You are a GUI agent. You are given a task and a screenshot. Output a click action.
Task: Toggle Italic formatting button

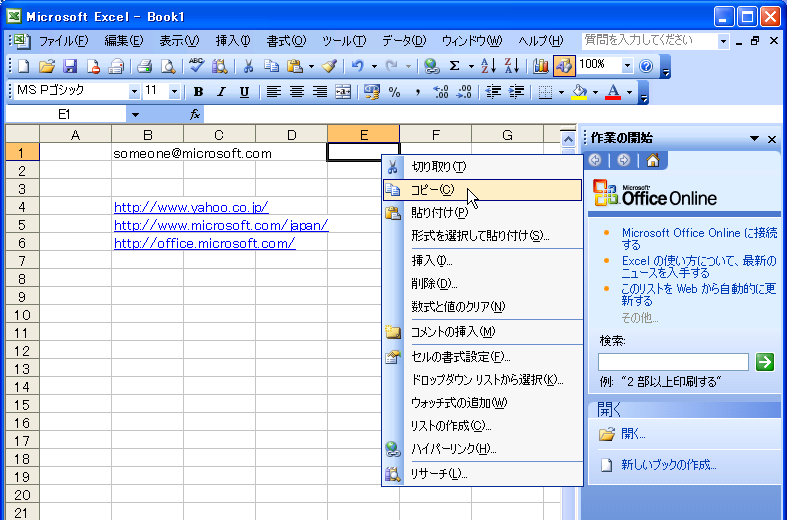(221, 92)
